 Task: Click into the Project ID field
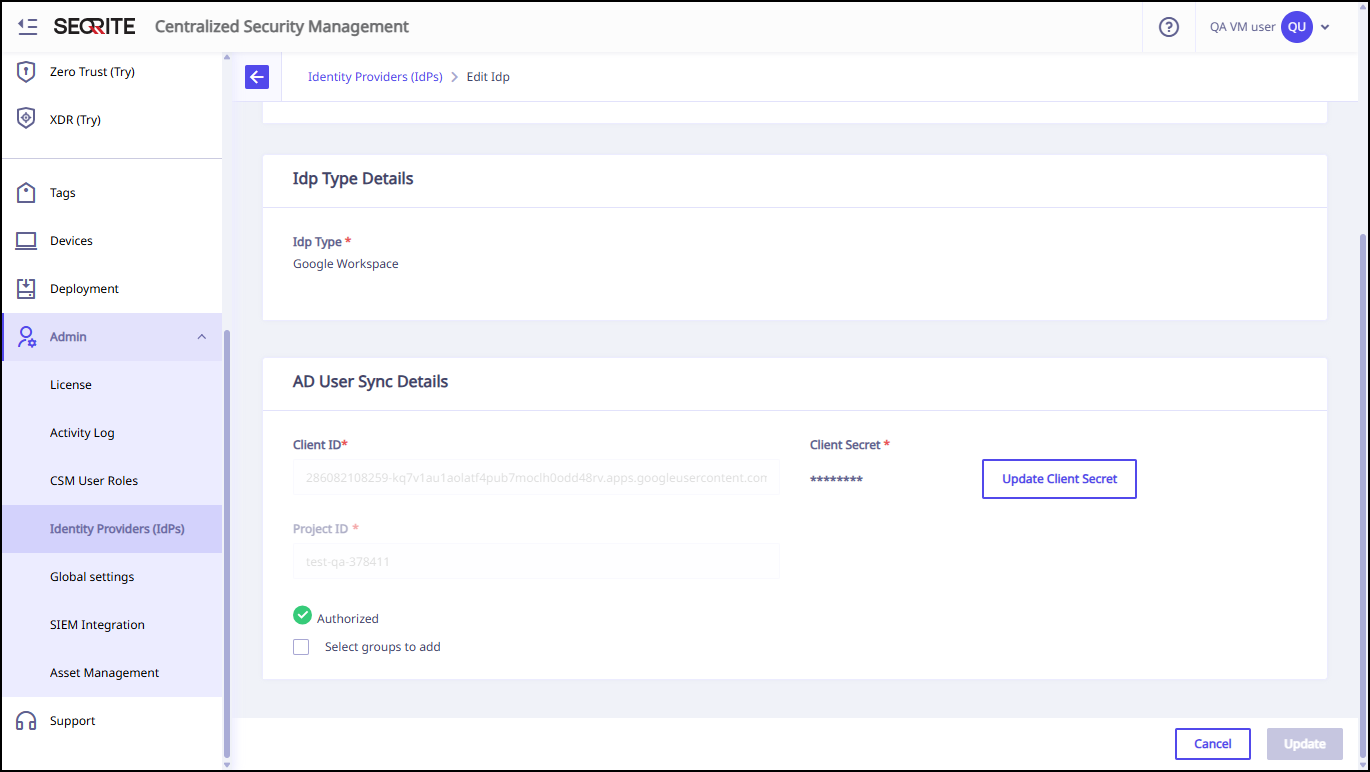(x=535, y=562)
